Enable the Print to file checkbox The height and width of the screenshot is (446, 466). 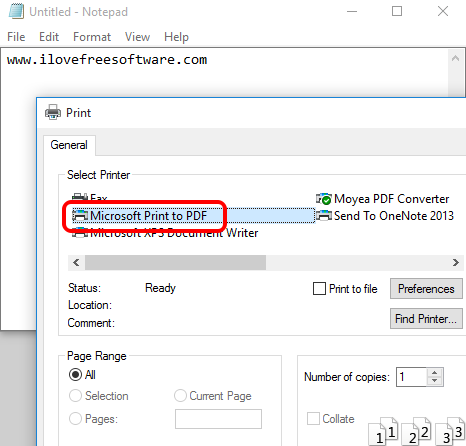319,289
